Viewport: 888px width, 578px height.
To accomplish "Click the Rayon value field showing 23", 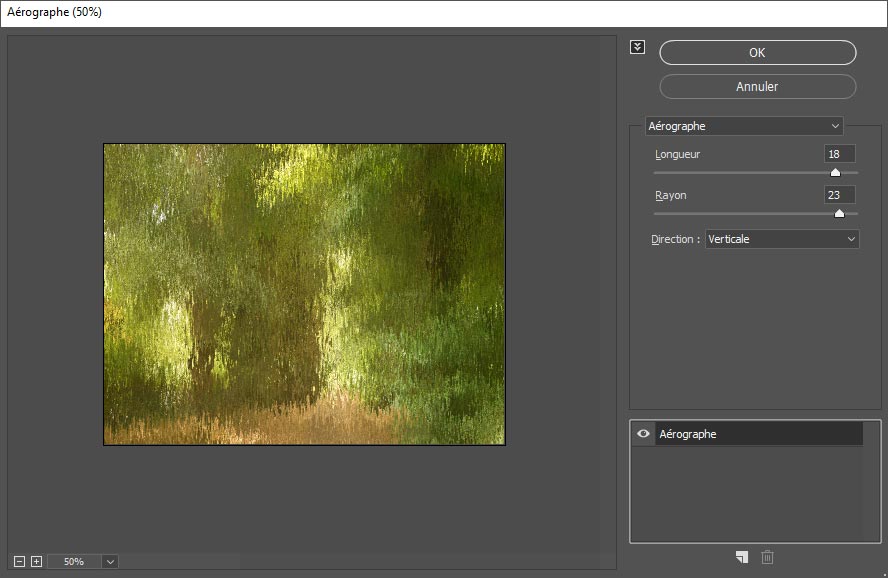I will [839, 195].
